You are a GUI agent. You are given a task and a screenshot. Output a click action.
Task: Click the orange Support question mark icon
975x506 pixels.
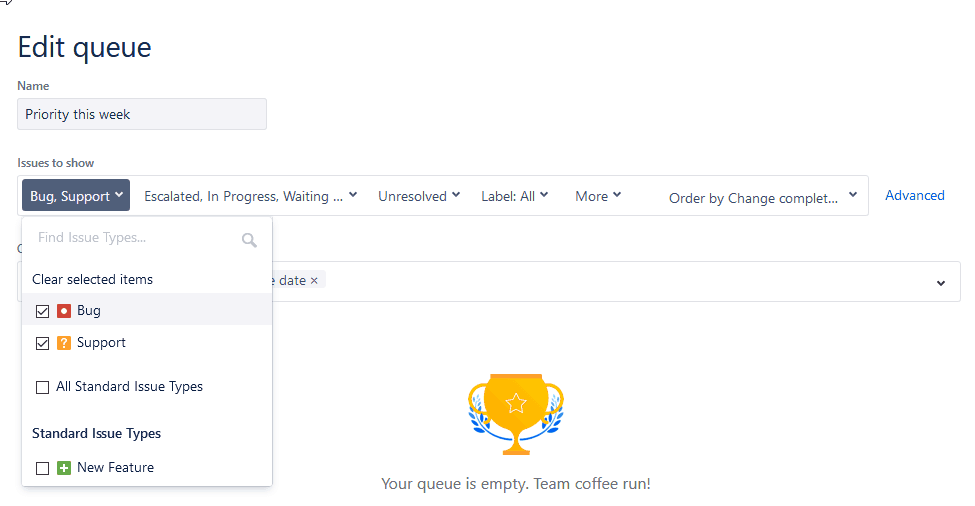(x=64, y=343)
